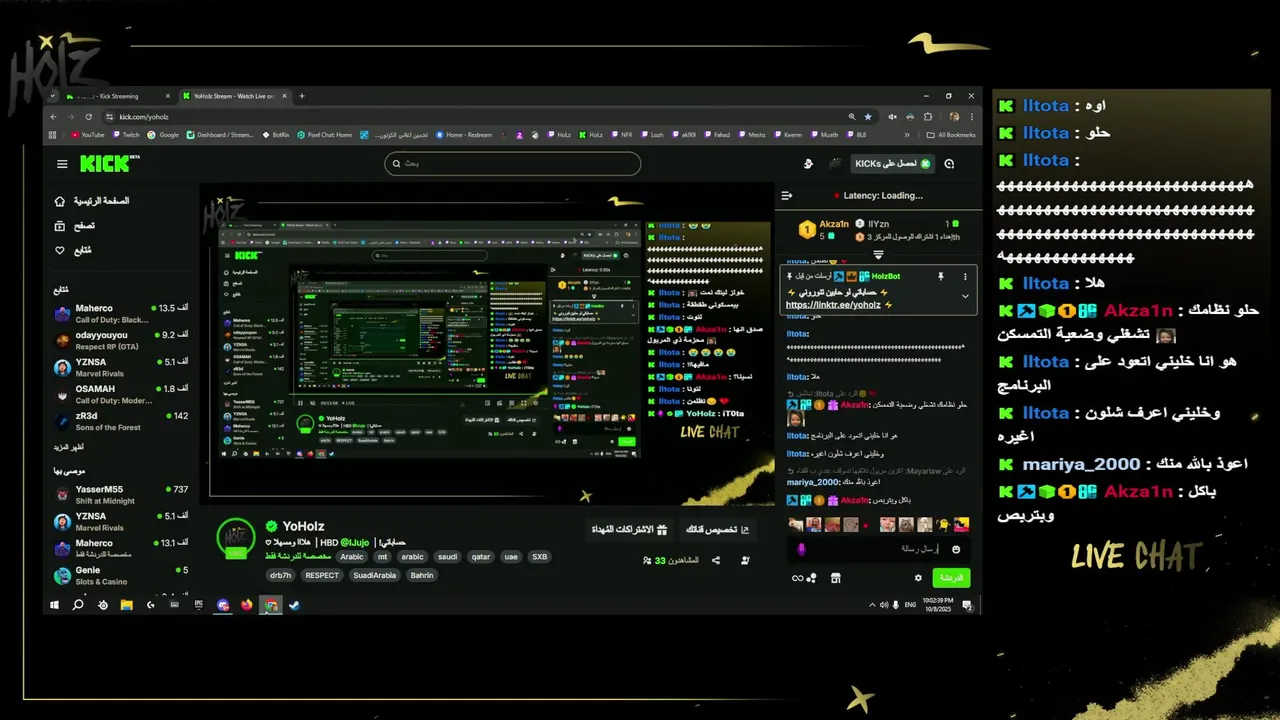The width and height of the screenshot is (1280, 720).
Task: Click the mt tag
Action: [x=382, y=557]
